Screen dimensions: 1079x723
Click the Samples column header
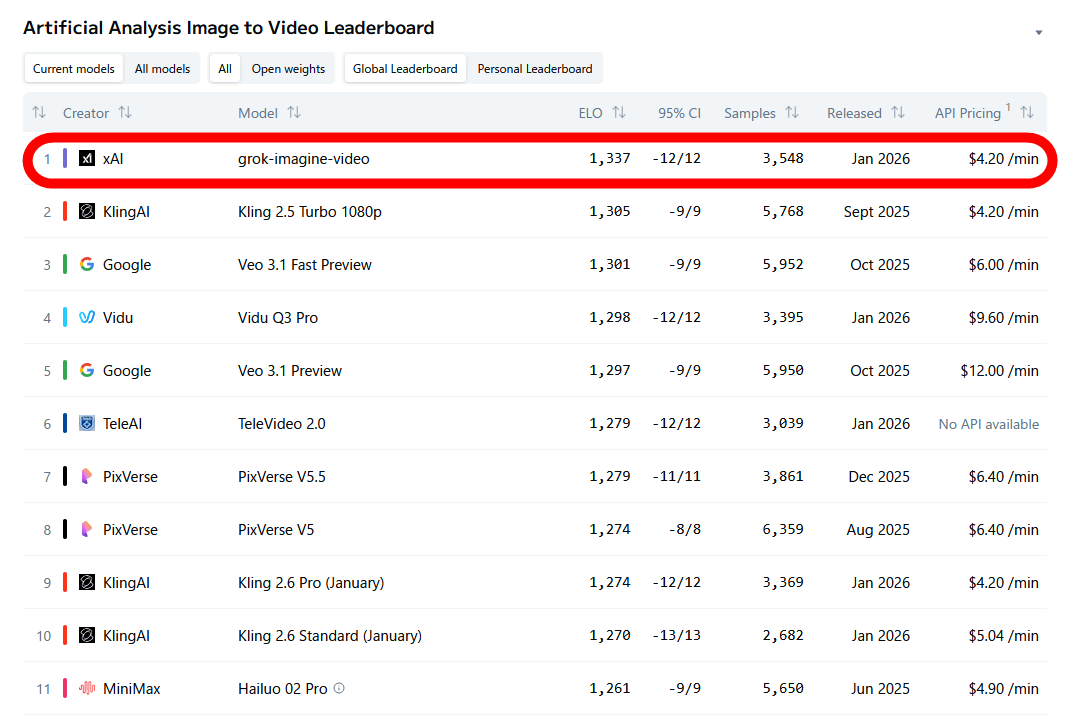(750, 113)
